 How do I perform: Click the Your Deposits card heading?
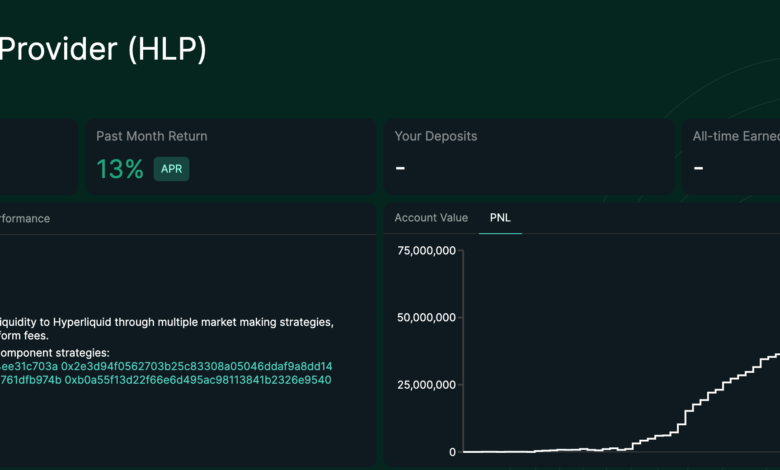[435, 136]
